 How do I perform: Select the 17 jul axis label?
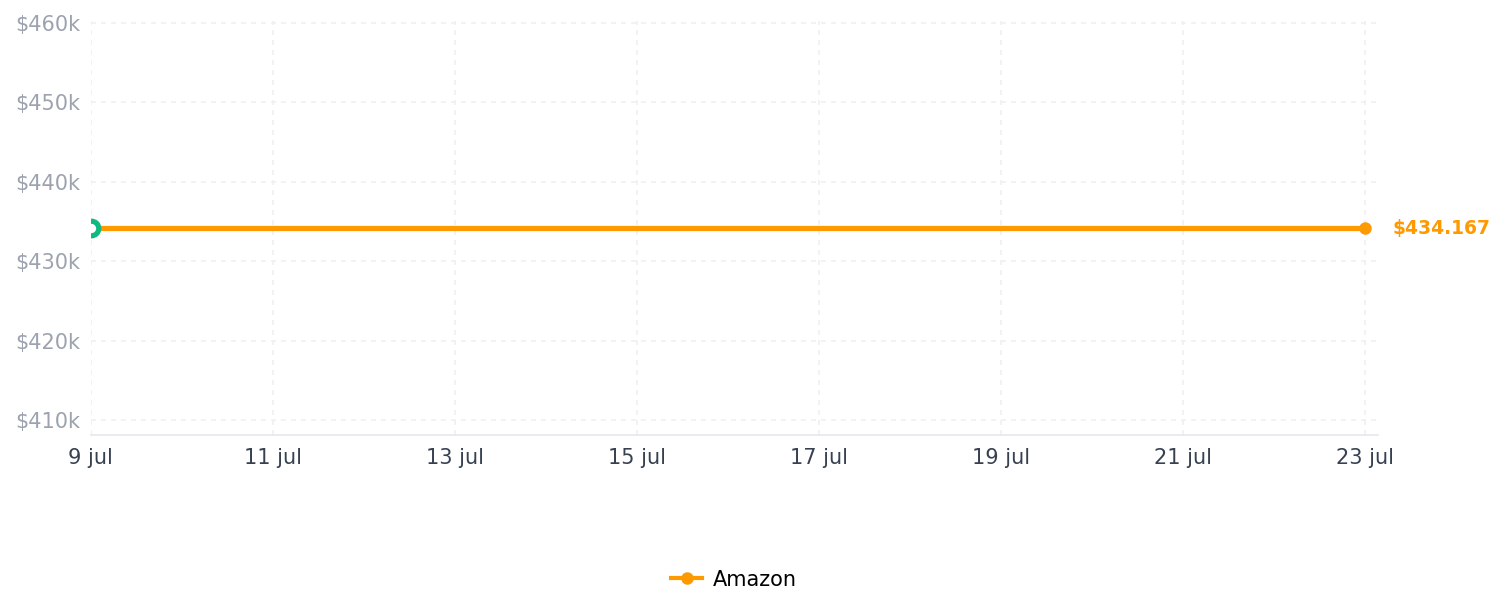(x=819, y=457)
